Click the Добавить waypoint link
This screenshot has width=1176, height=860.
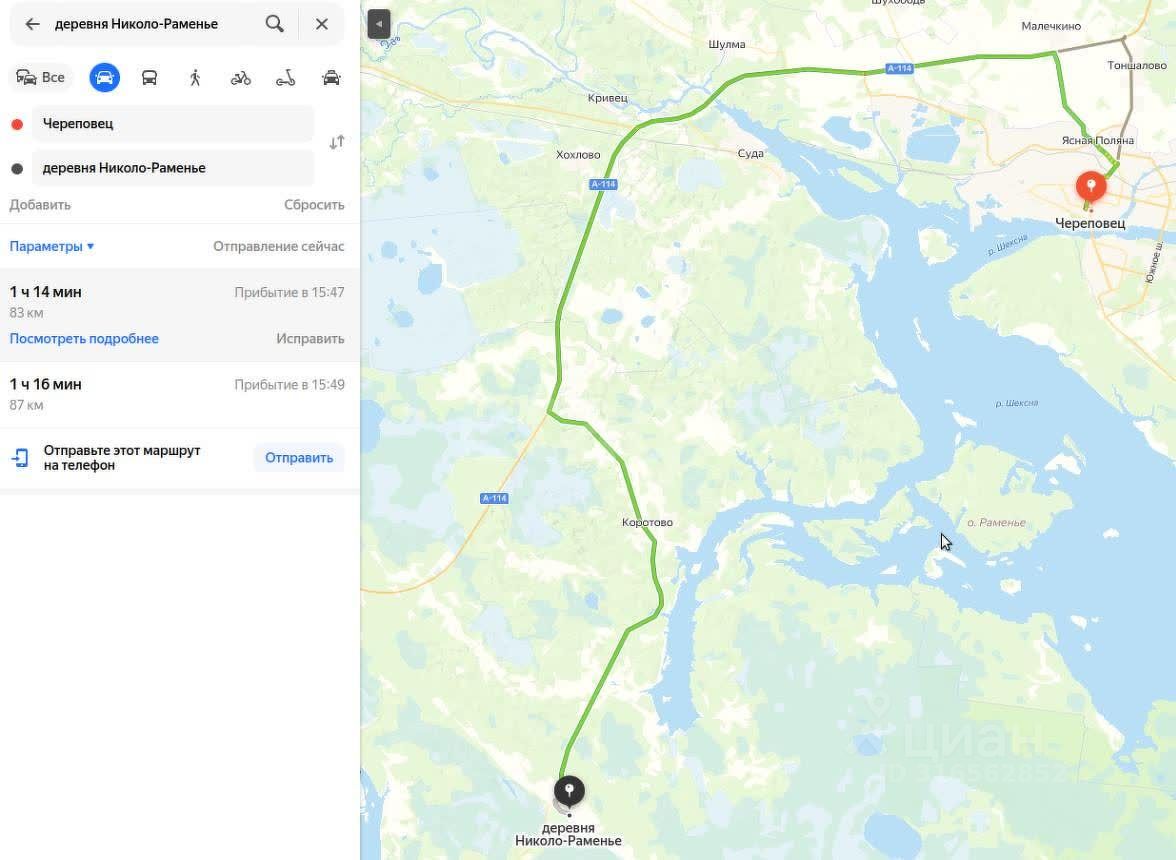point(40,205)
